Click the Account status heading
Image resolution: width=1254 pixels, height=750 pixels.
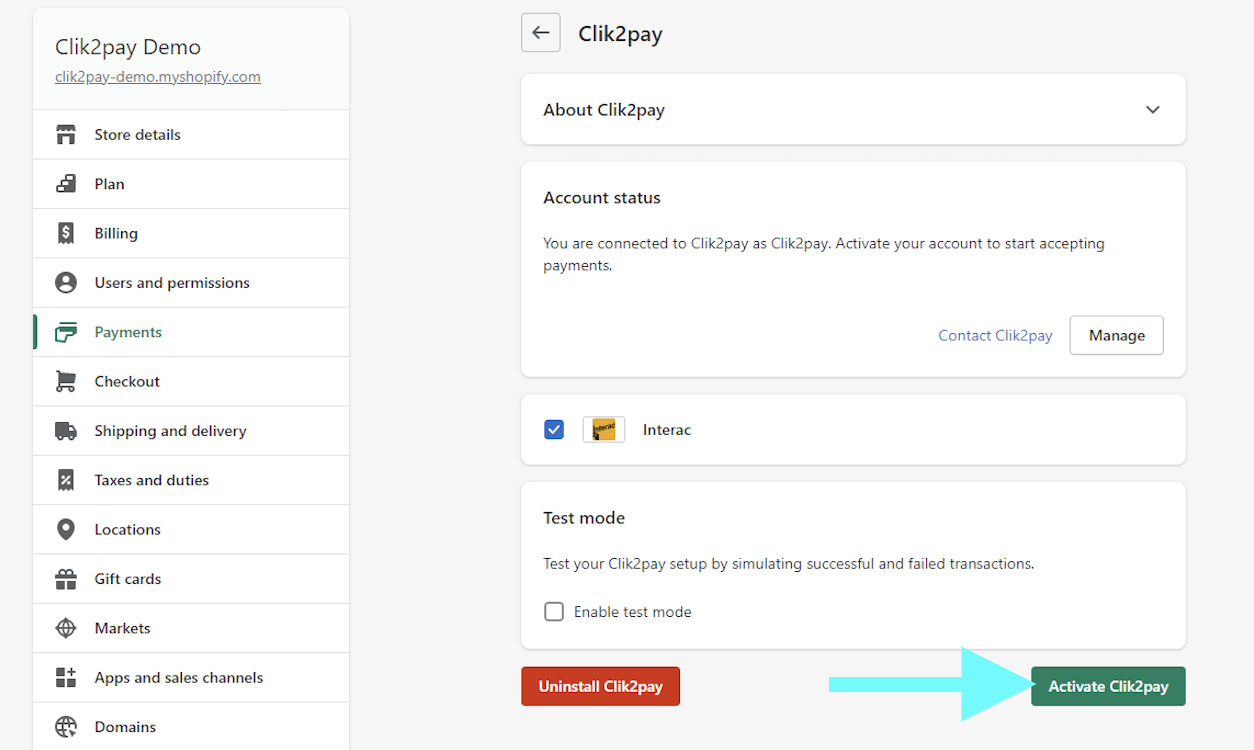pos(602,198)
